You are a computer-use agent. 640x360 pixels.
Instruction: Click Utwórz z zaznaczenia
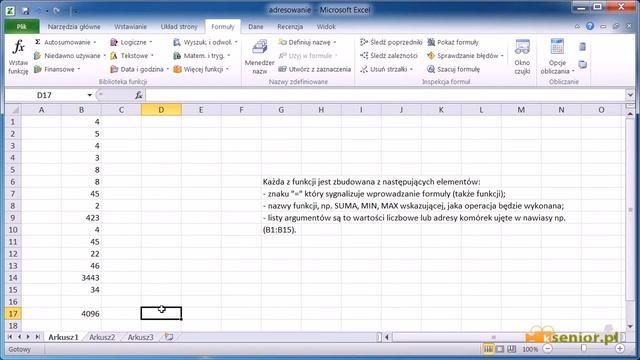pos(314,69)
